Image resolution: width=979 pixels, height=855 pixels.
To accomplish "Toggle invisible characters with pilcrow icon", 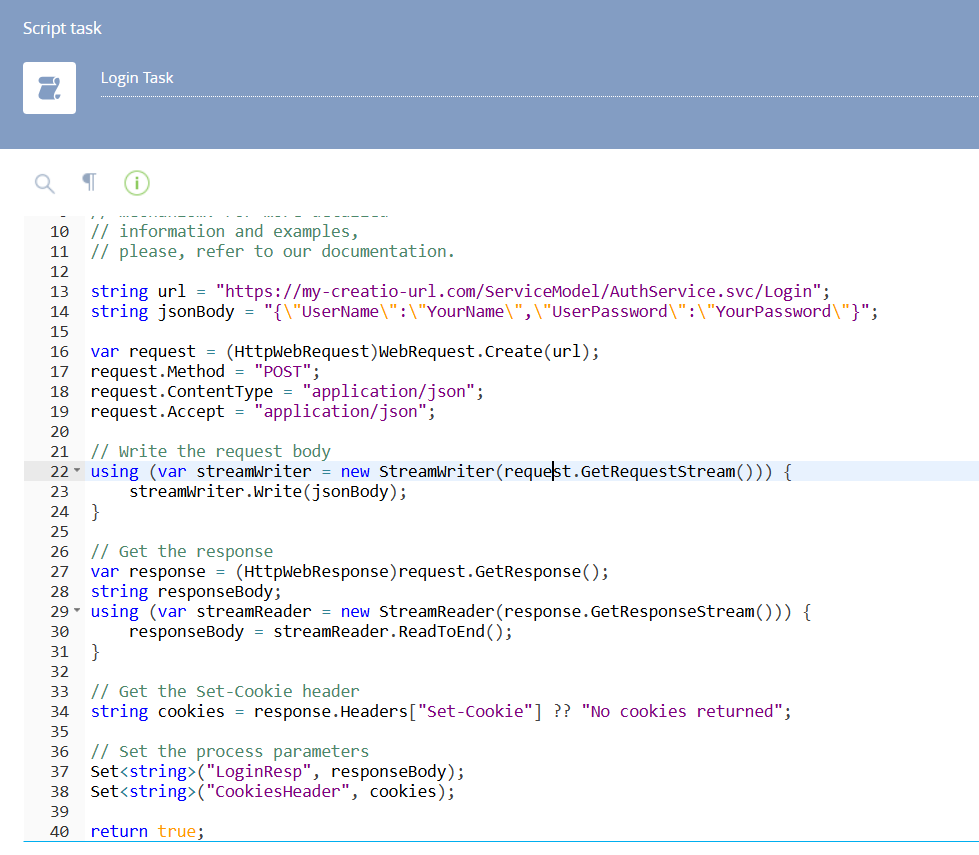I will pos(89,182).
